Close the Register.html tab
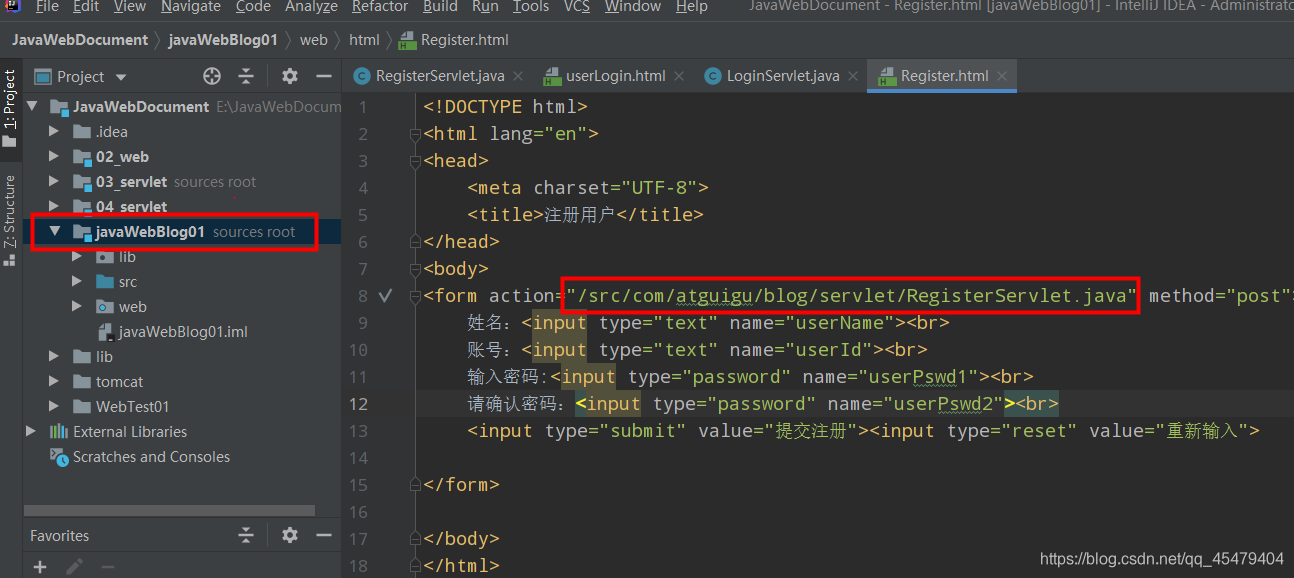1294x578 pixels. (x=1002, y=76)
